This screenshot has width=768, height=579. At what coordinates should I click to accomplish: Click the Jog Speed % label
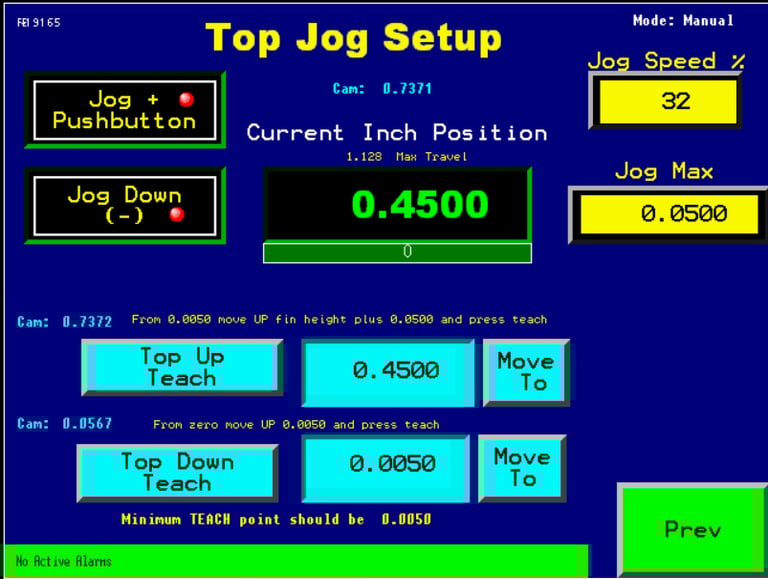(666, 61)
